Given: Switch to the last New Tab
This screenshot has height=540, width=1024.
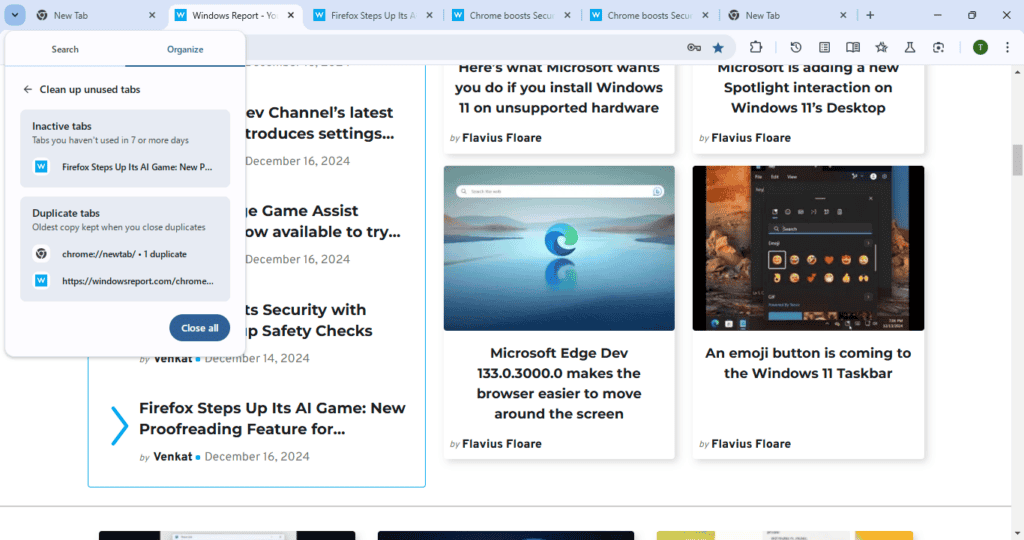Looking at the screenshot, I should click(787, 15).
